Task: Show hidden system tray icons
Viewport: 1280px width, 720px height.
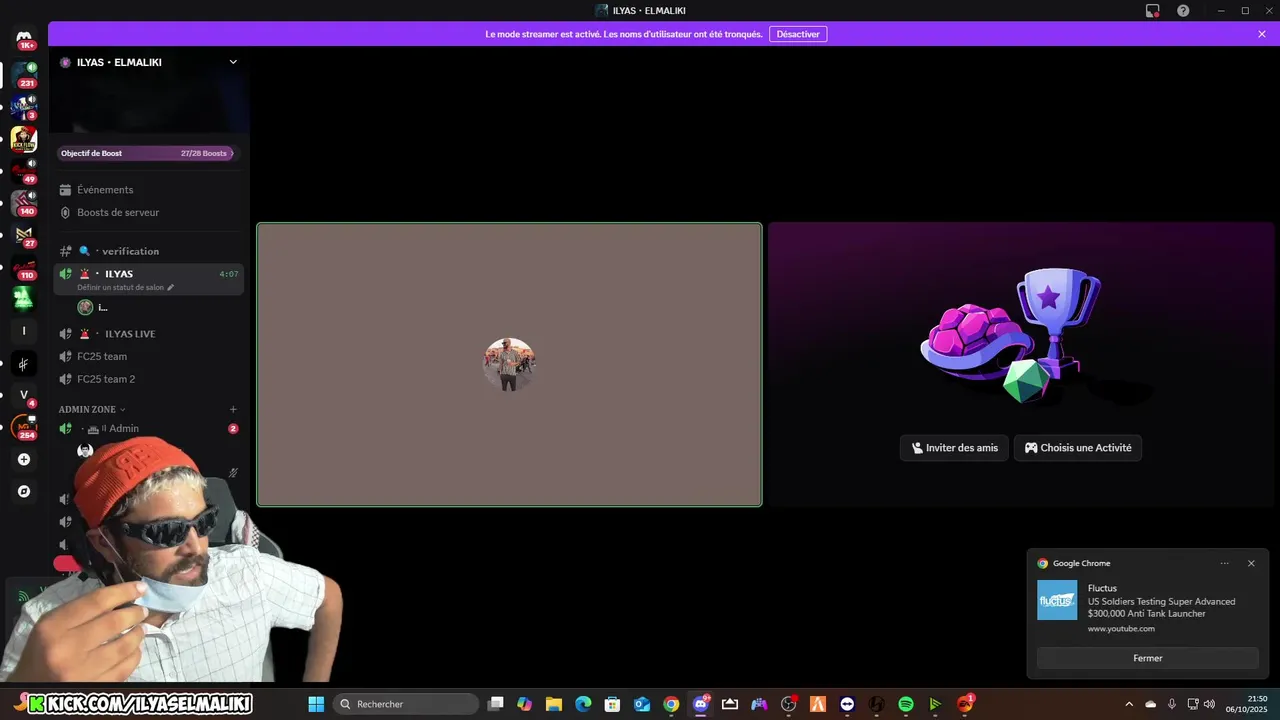Action: point(1129,704)
